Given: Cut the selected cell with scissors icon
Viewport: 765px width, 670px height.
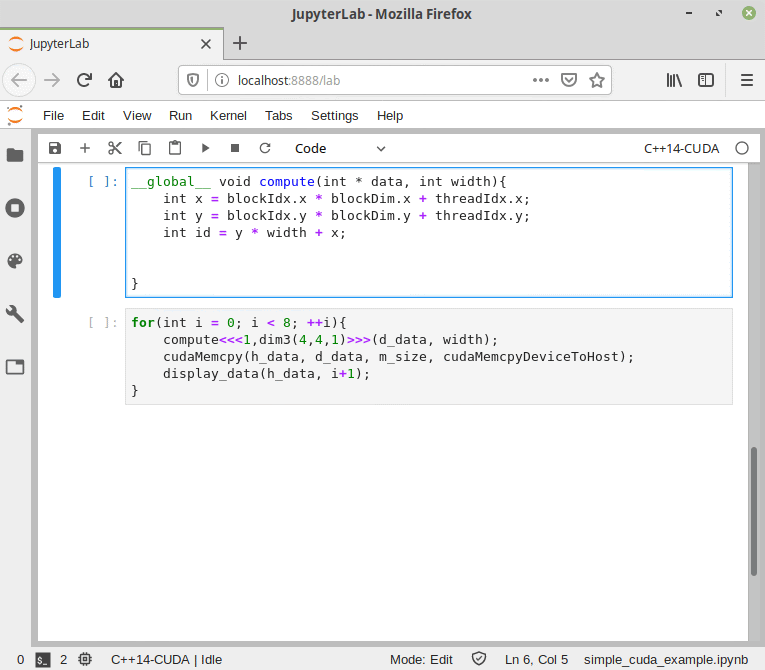Looking at the screenshot, I should (x=115, y=148).
